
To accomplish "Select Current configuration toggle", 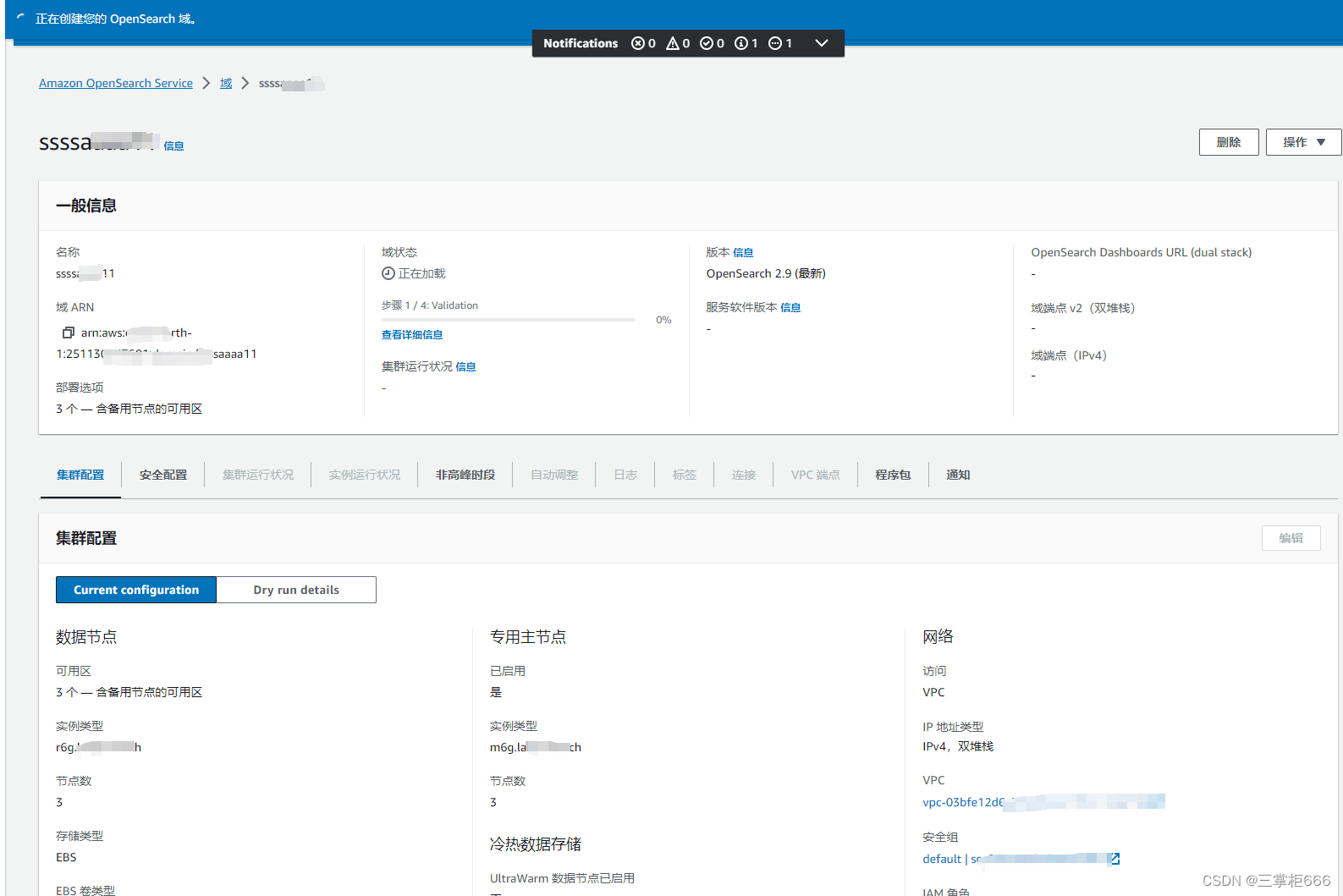I will 136,590.
